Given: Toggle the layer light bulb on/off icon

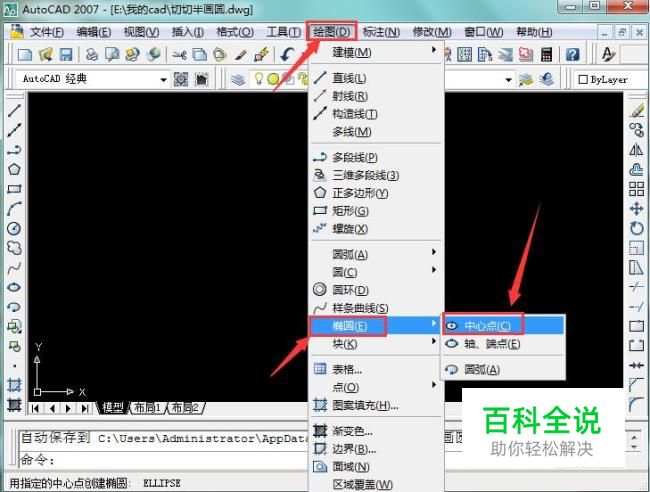Looking at the screenshot, I should [x=259, y=79].
